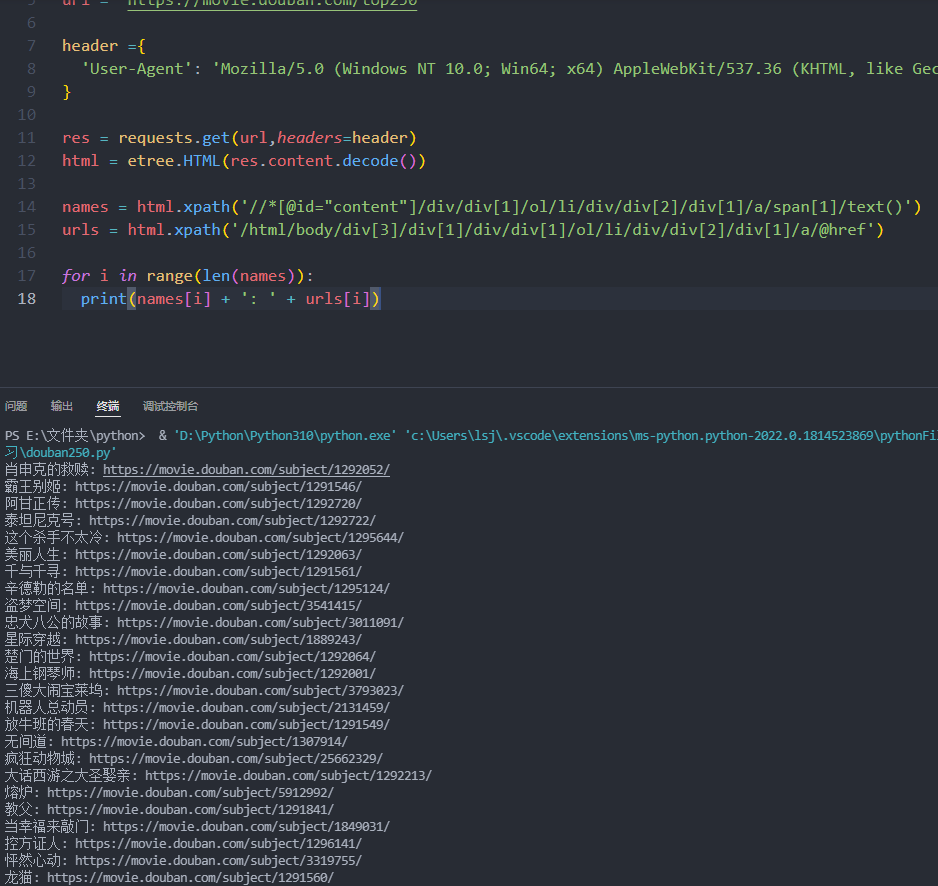The height and width of the screenshot is (886, 938).
Task: Open the 星际穿越 movie URL
Action: 218,639
